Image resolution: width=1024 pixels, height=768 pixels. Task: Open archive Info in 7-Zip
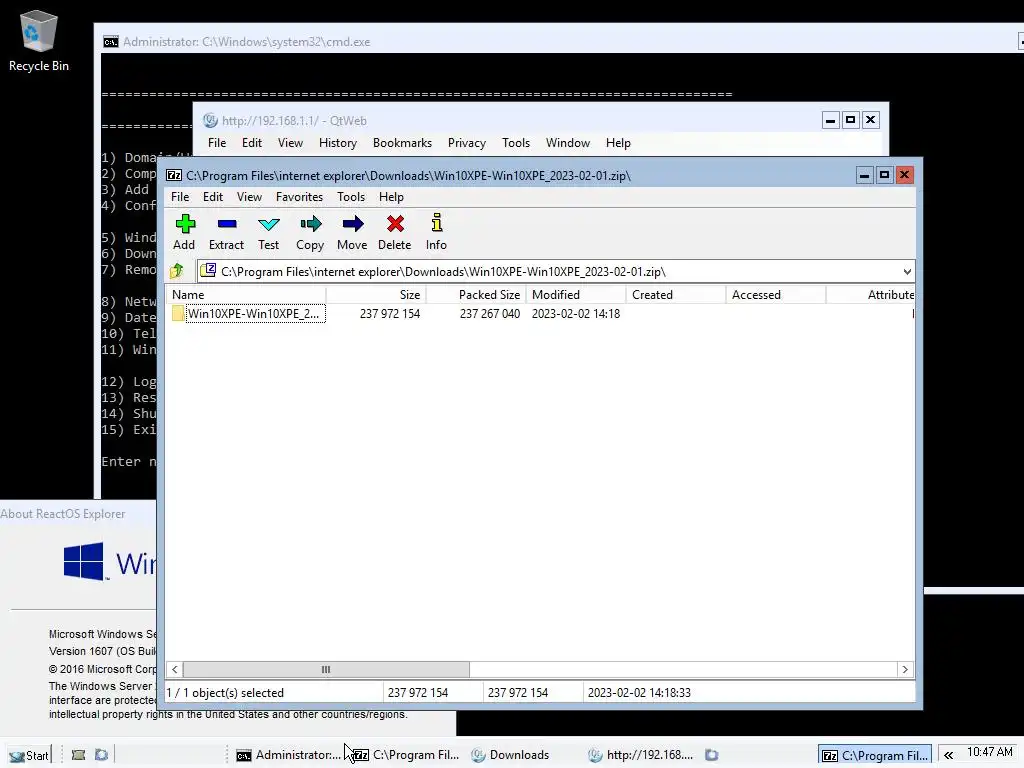coord(436,232)
